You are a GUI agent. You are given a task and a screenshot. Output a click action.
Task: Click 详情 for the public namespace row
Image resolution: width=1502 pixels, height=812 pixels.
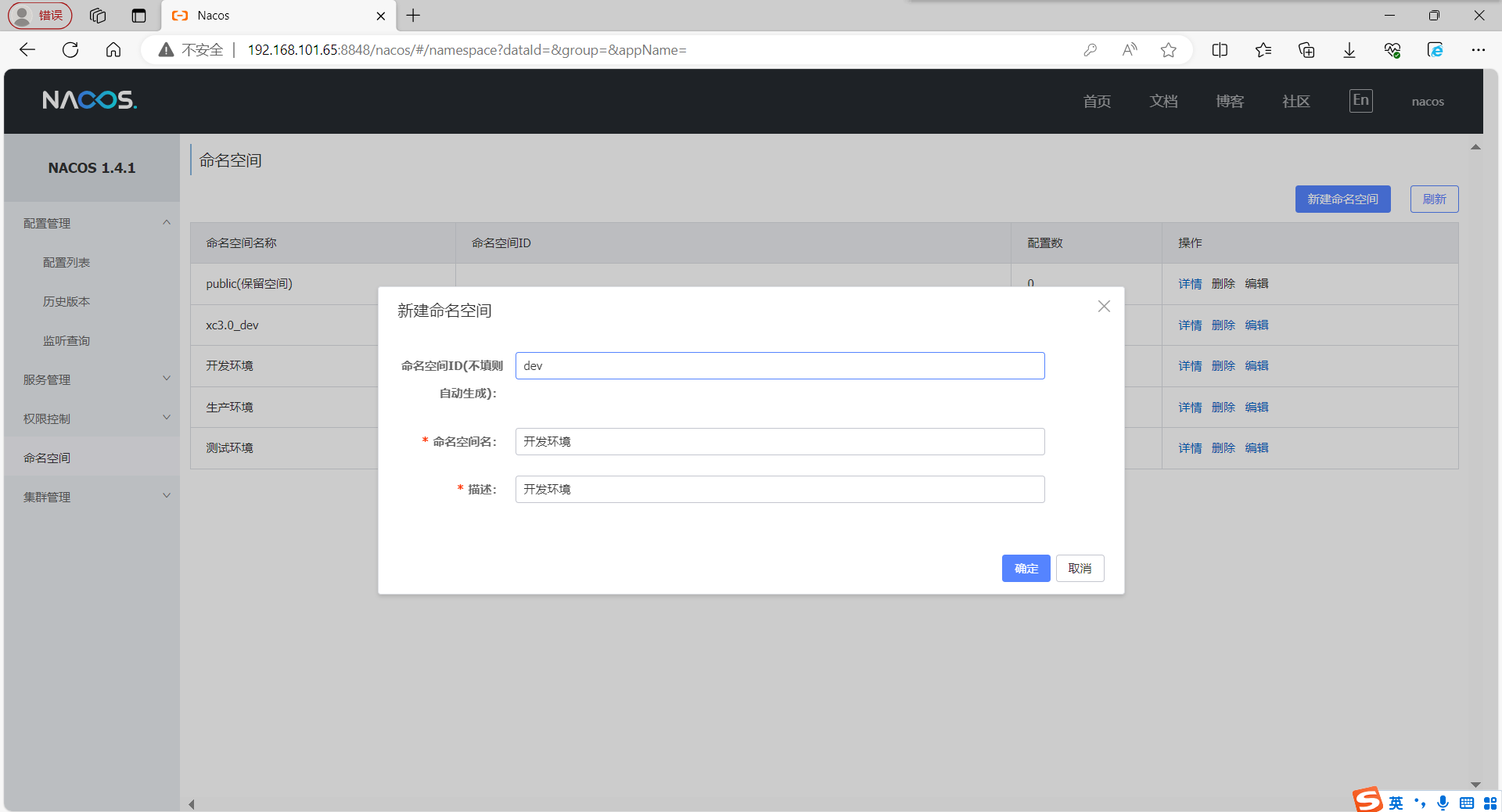[x=1190, y=284]
